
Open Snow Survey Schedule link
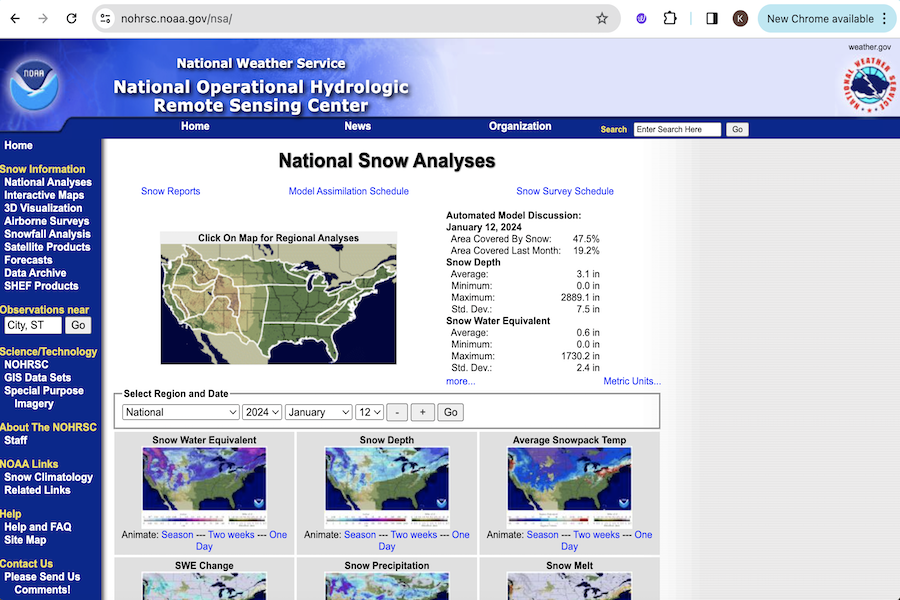click(x=565, y=191)
